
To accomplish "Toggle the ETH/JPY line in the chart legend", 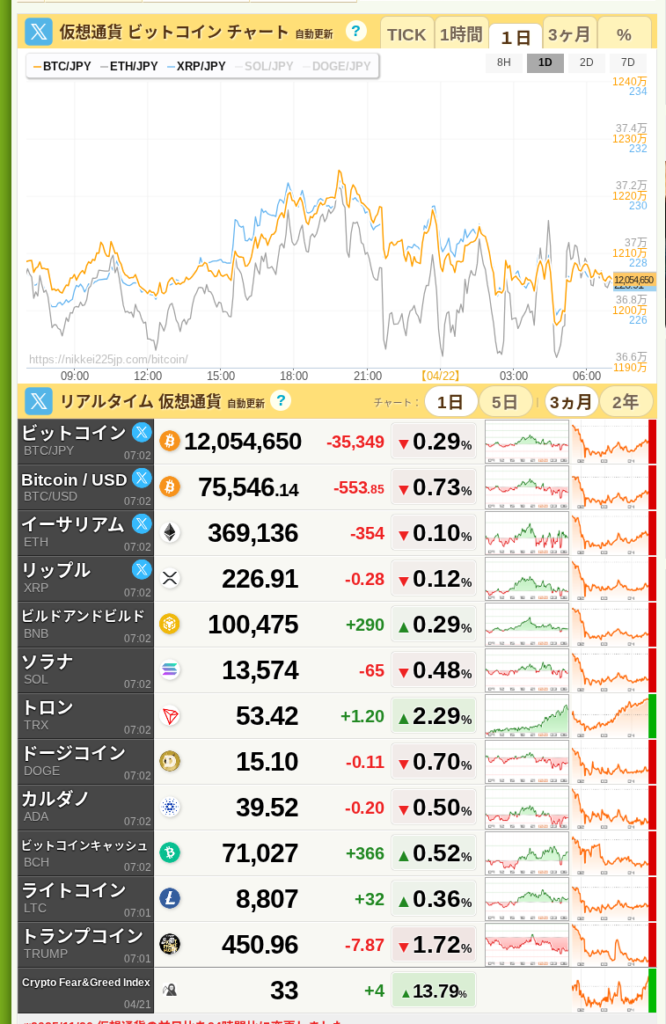I will point(129,67).
